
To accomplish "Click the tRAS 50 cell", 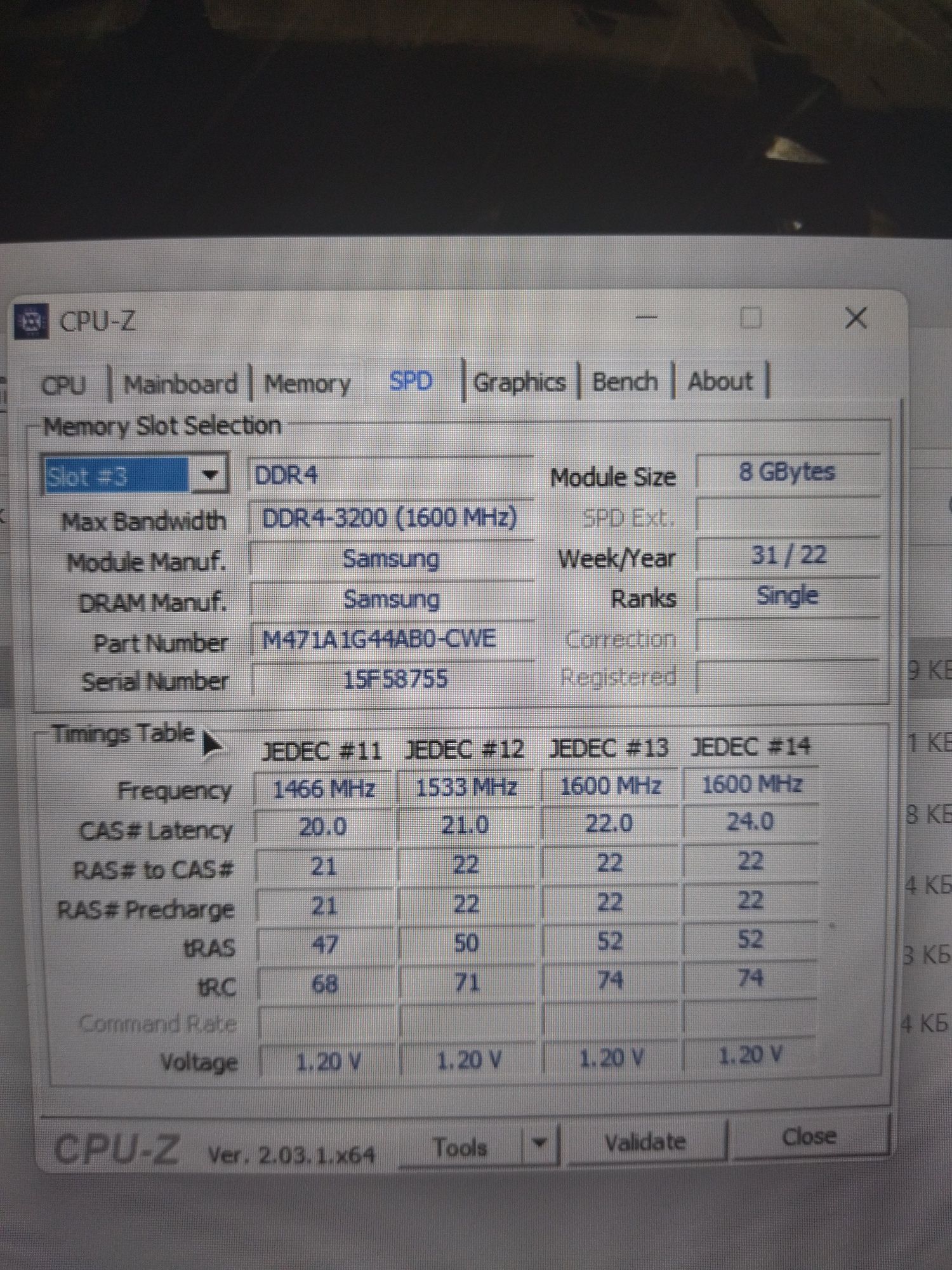I will 466,943.
